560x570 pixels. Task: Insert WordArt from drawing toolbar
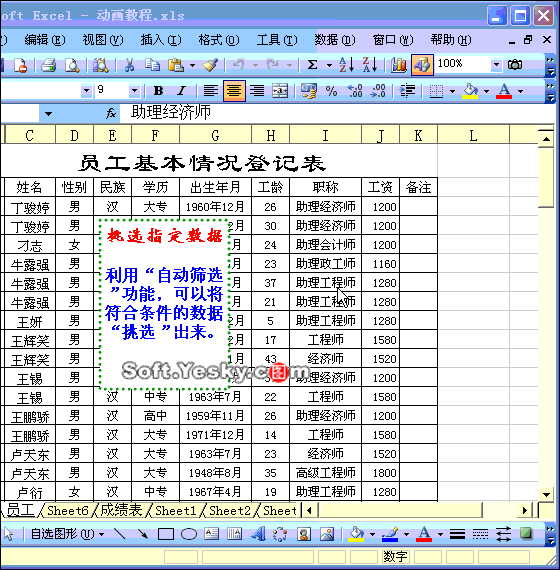pos(257,534)
